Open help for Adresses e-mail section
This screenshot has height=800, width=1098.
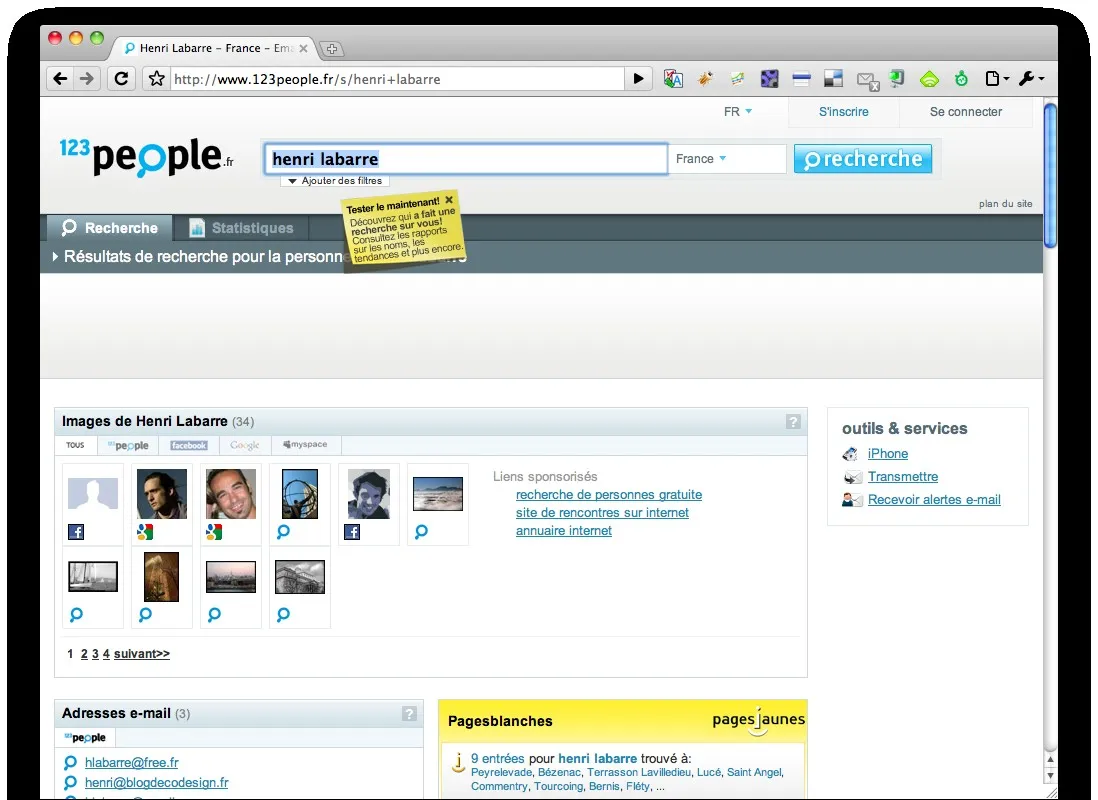tap(410, 714)
